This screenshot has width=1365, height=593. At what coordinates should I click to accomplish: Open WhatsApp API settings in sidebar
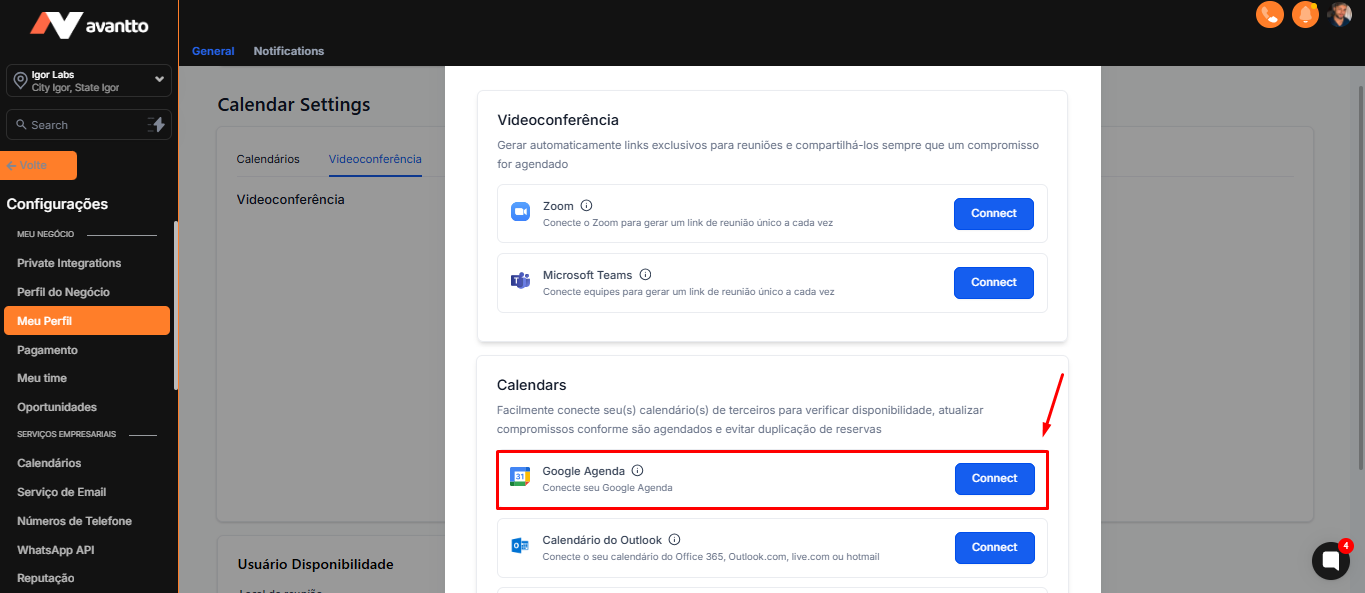[56, 550]
